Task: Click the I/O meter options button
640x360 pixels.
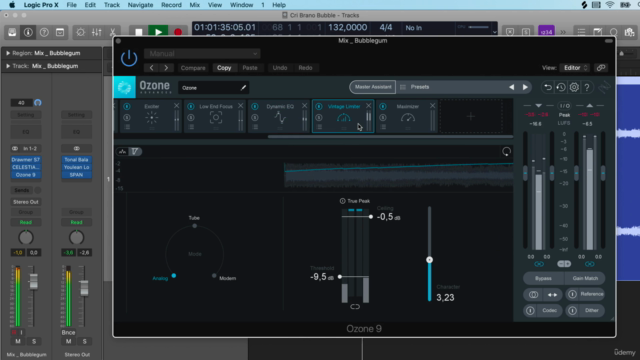Action: click(564, 106)
